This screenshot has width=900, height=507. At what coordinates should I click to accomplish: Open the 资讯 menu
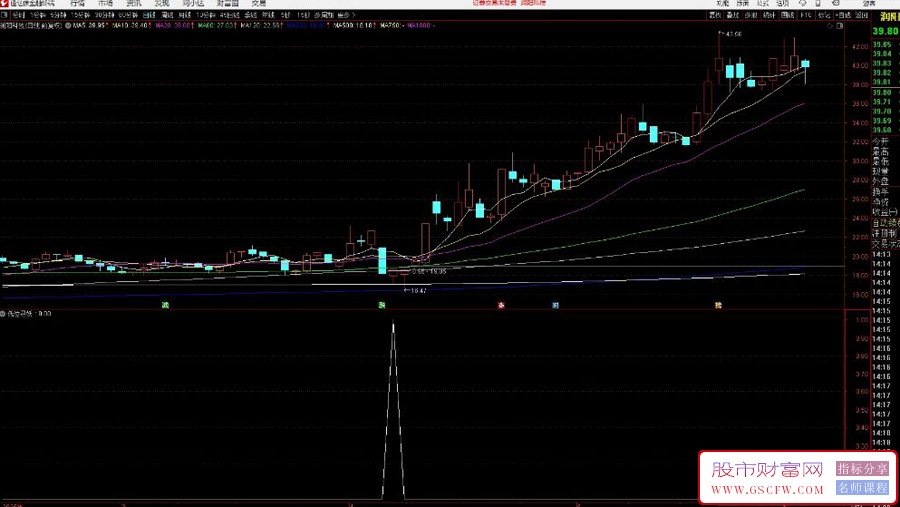[x=134, y=3]
